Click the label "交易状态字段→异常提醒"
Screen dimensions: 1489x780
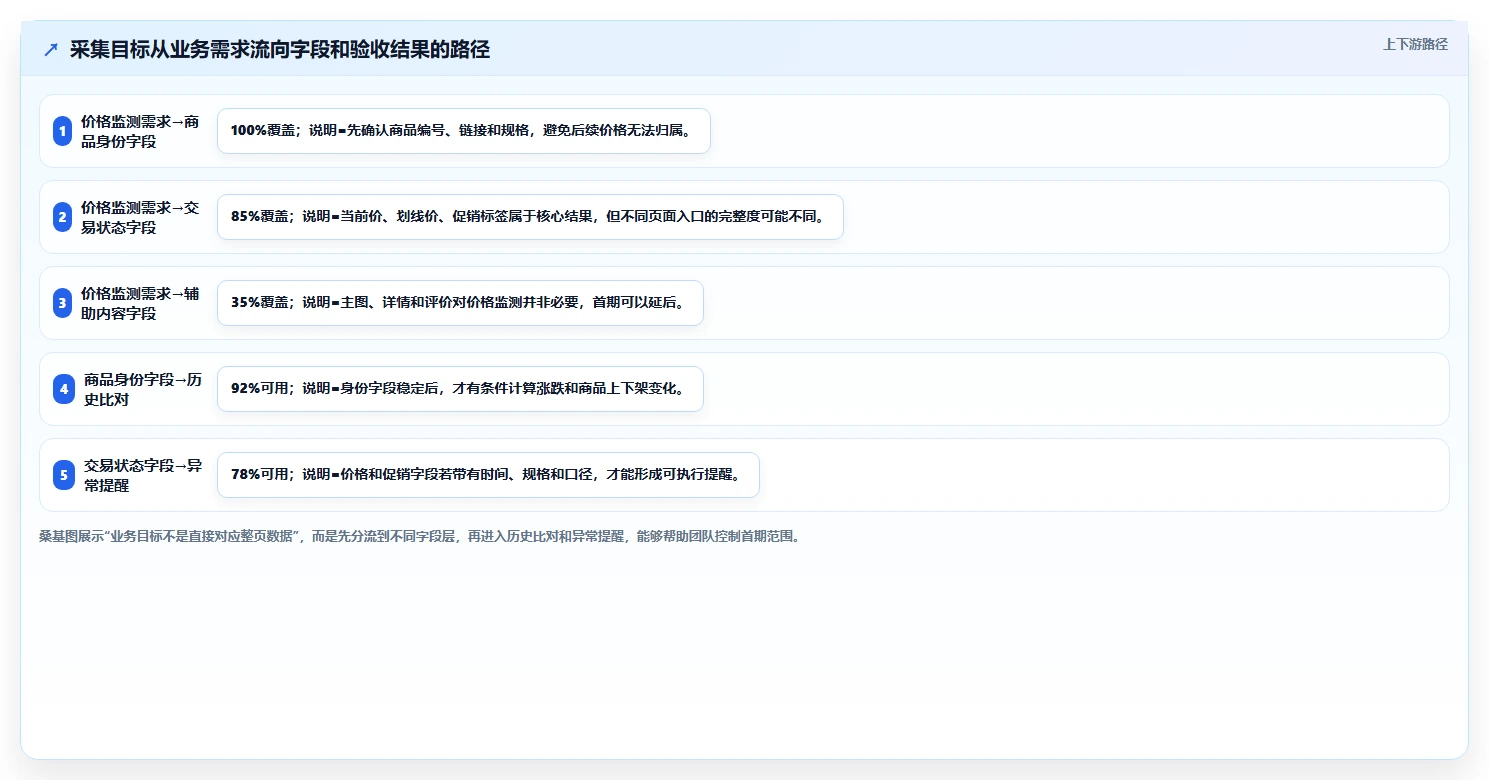coord(143,475)
